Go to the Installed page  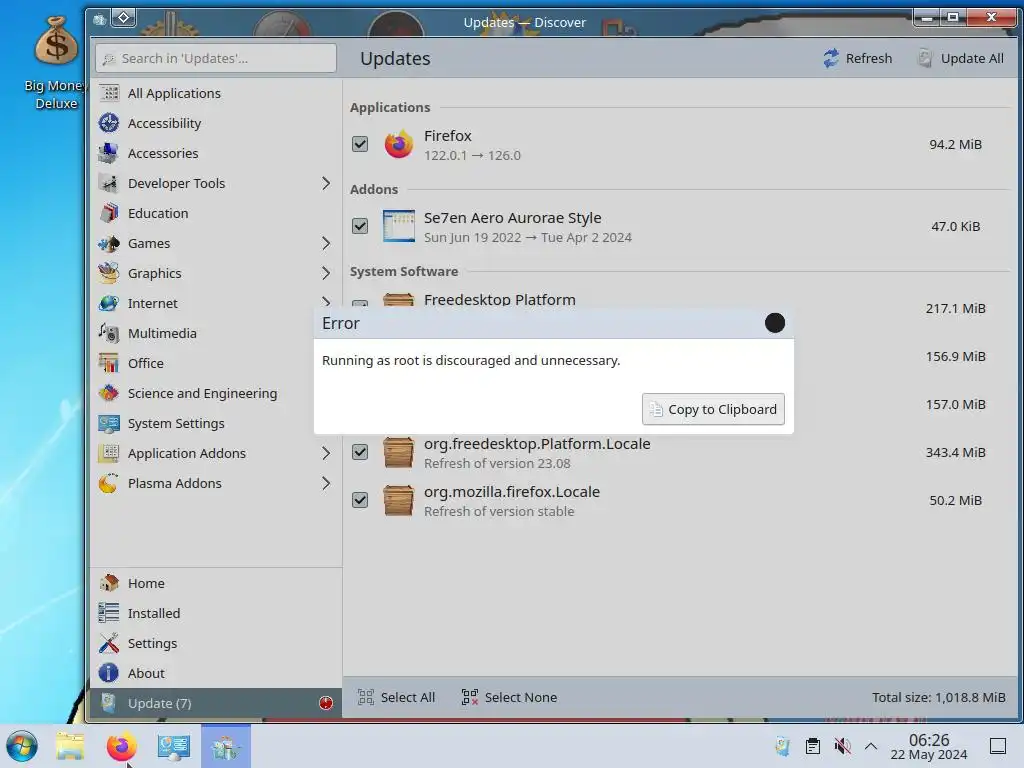click(x=216, y=613)
